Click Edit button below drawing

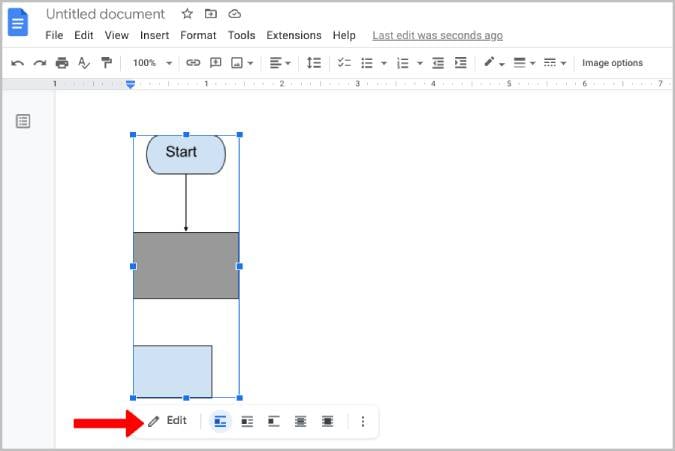tap(167, 421)
